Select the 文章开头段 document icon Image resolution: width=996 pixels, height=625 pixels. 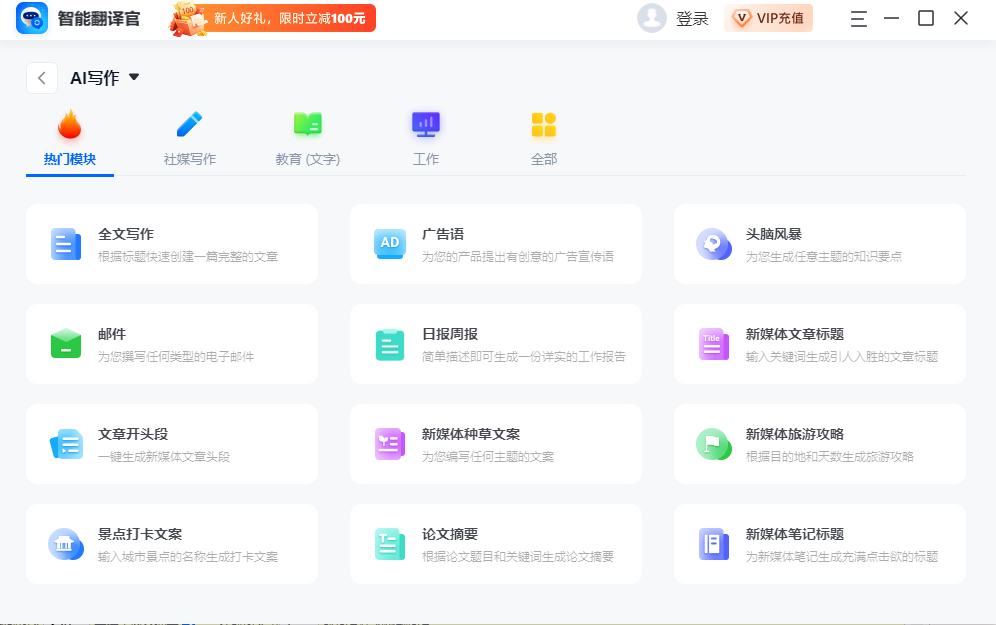coord(65,444)
